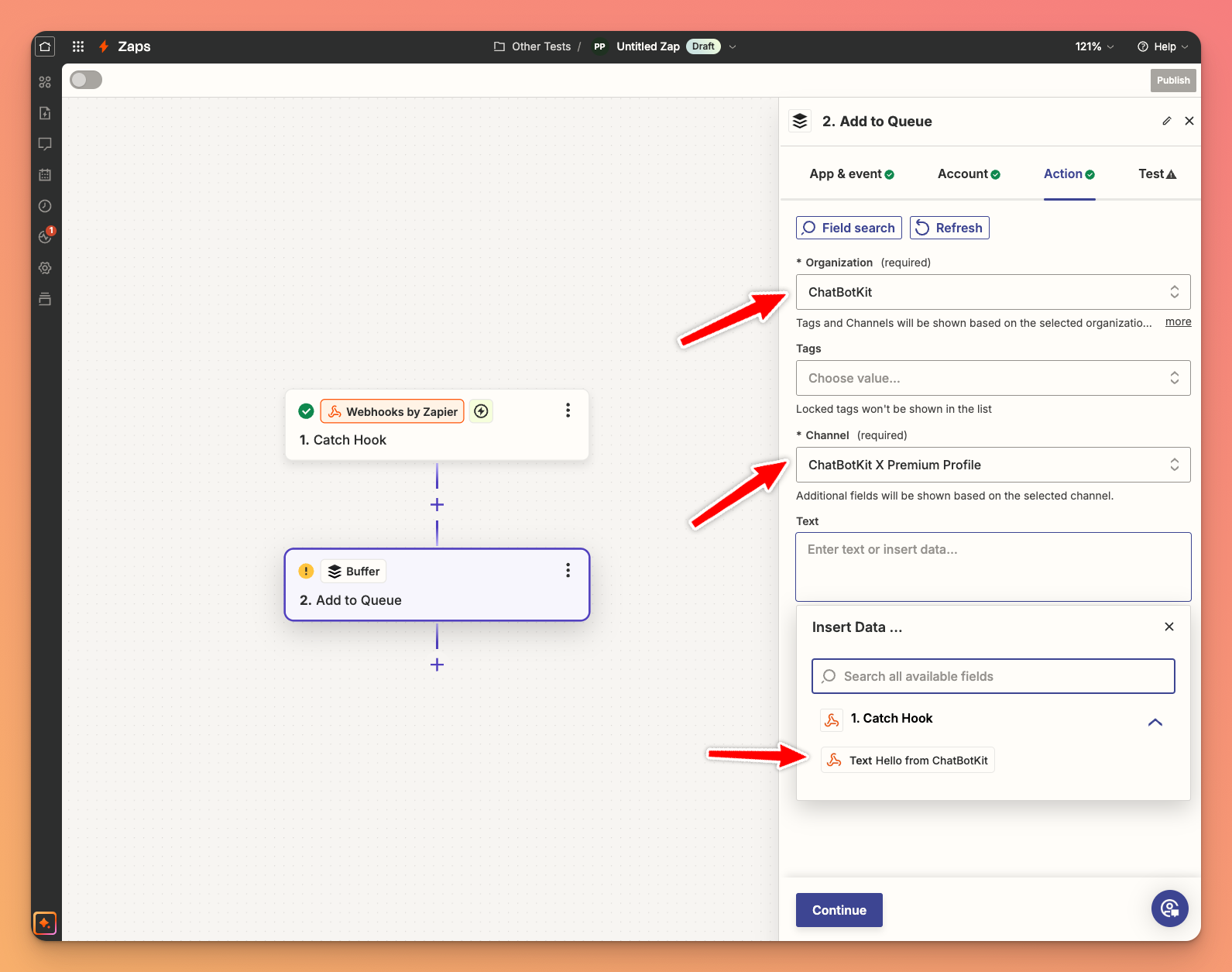Open three-dot menu on Catch Hook step
Viewport: 1232px width, 972px height.
(x=568, y=410)
